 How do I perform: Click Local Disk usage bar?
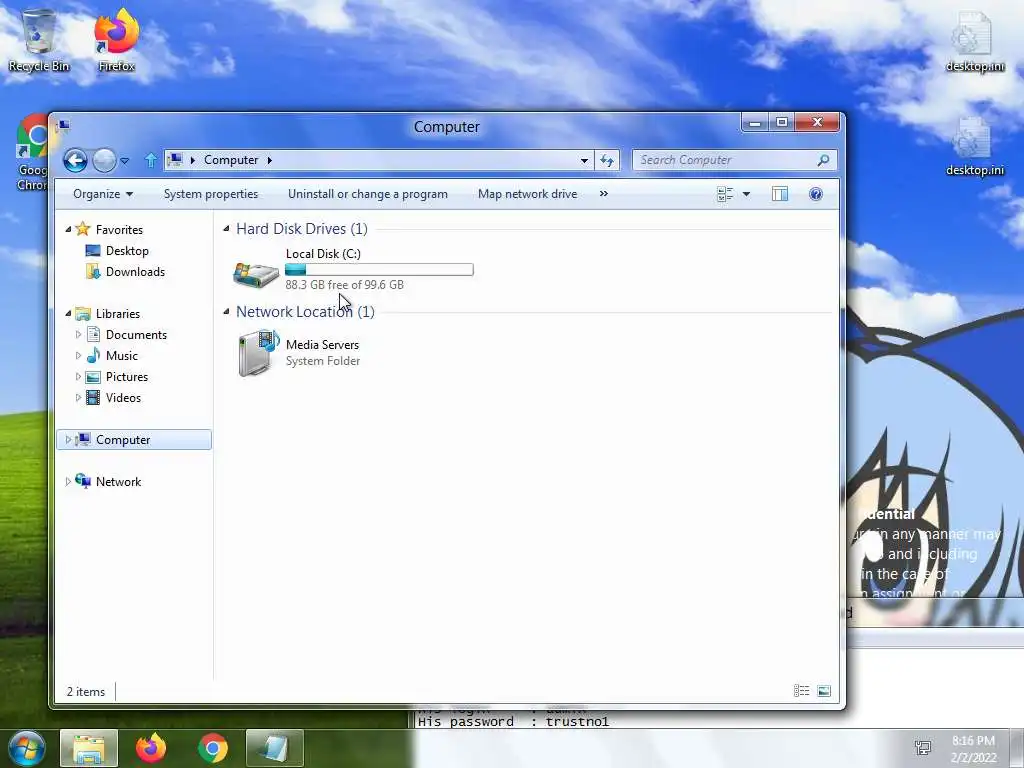[x=379, y=270]
